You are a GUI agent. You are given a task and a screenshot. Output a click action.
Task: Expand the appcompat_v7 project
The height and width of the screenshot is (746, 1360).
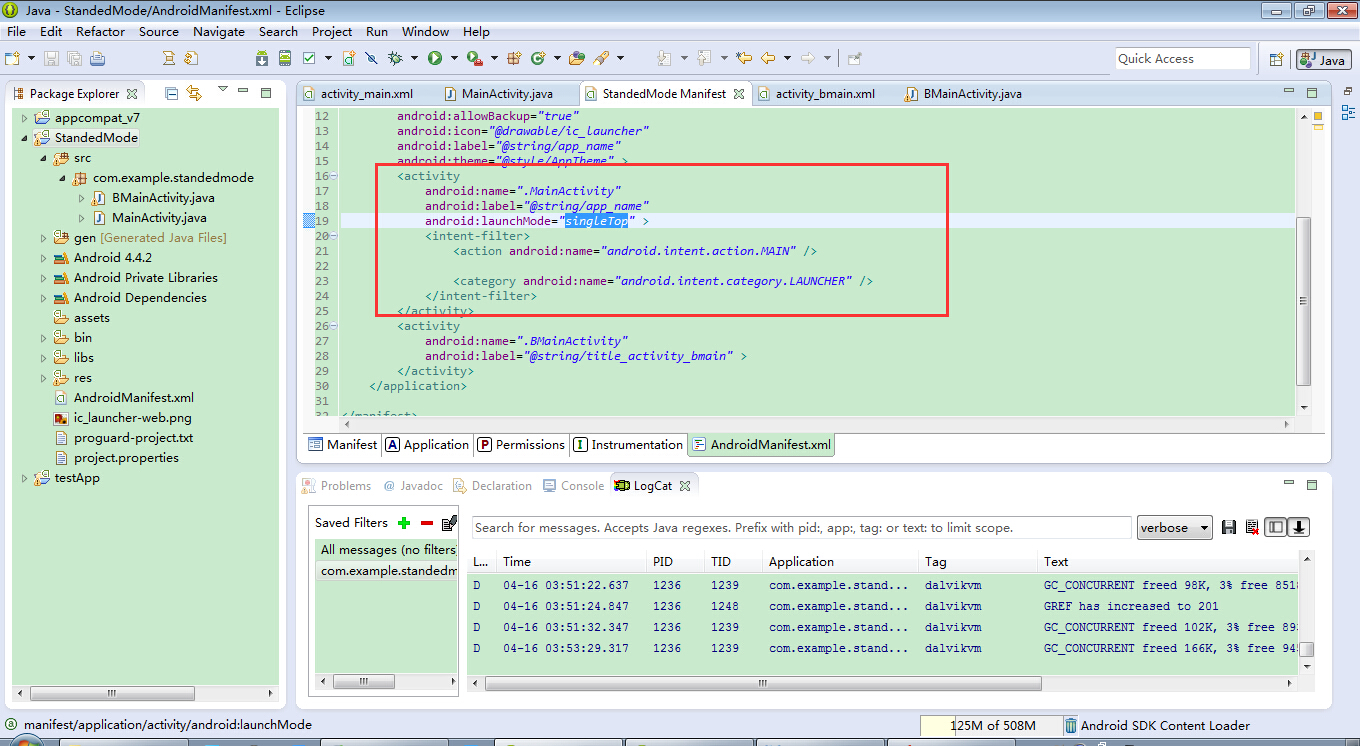click(x=24, y=118)
